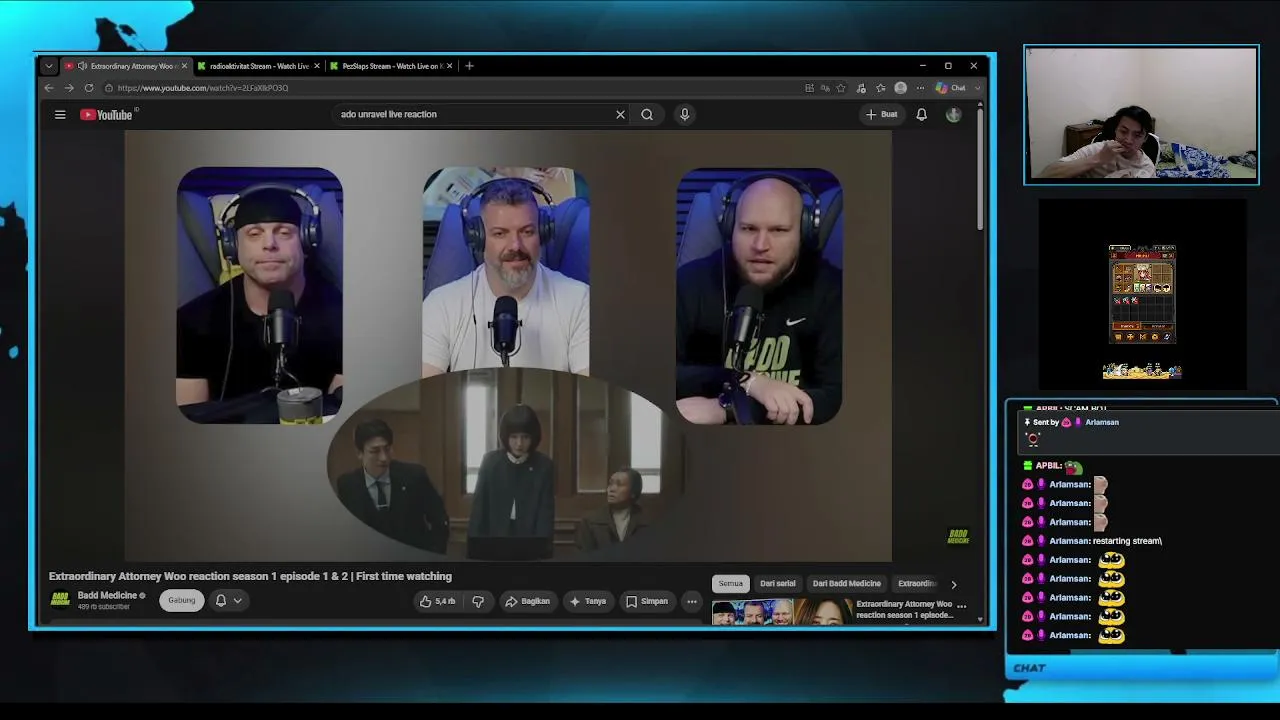Open the YouTube account avatar menu

tap(953, 114)
